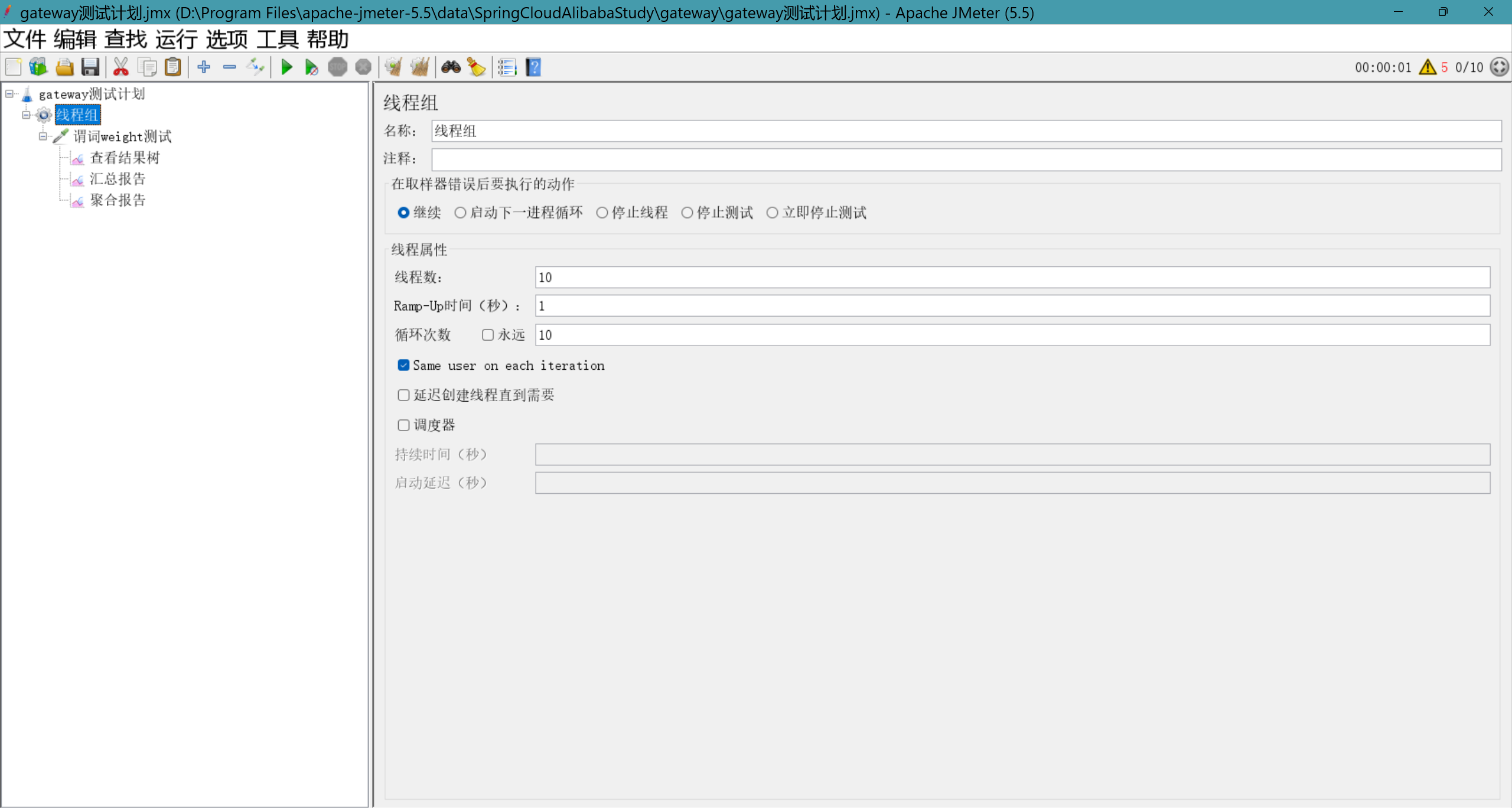Collapse the 谓词weight测试 sampler node
The width and height of the screenshot is (1512, 808).
pos(43,136)
